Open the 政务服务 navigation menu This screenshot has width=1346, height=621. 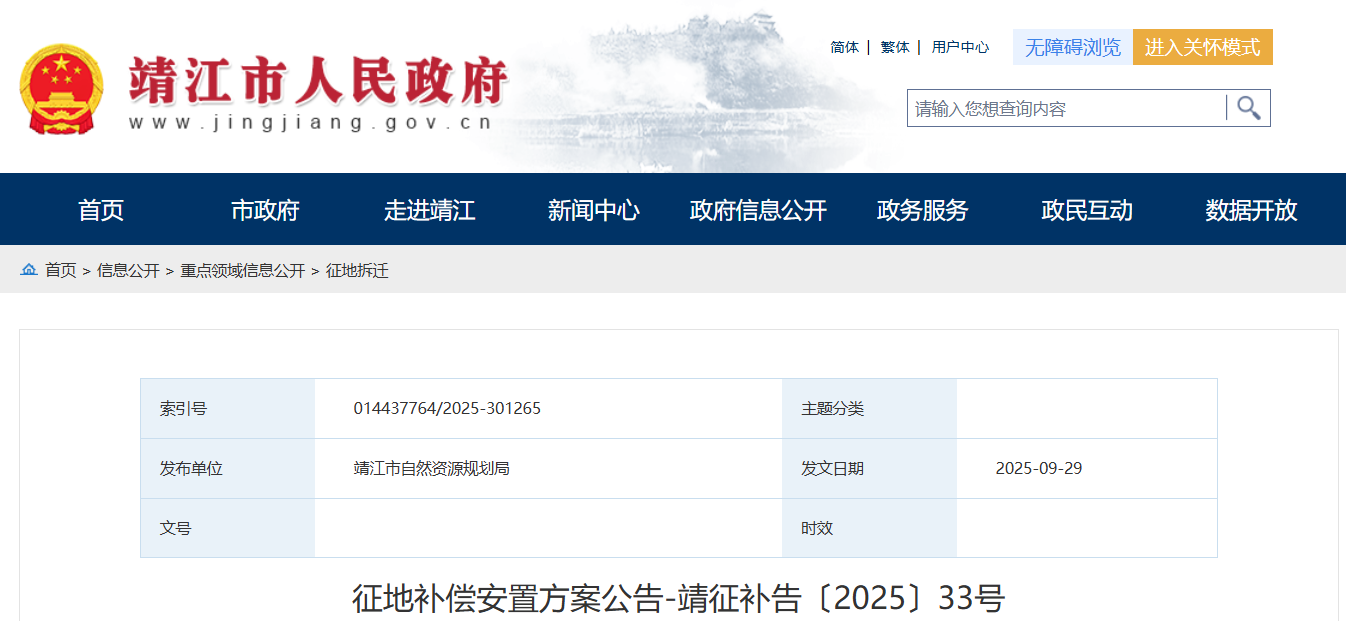coord(922,210)
